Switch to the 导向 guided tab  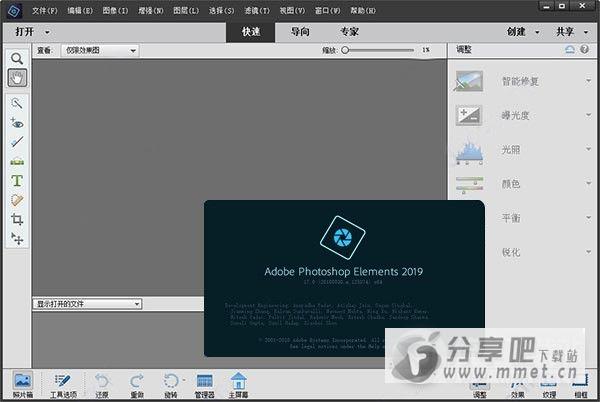coord(300,32)
